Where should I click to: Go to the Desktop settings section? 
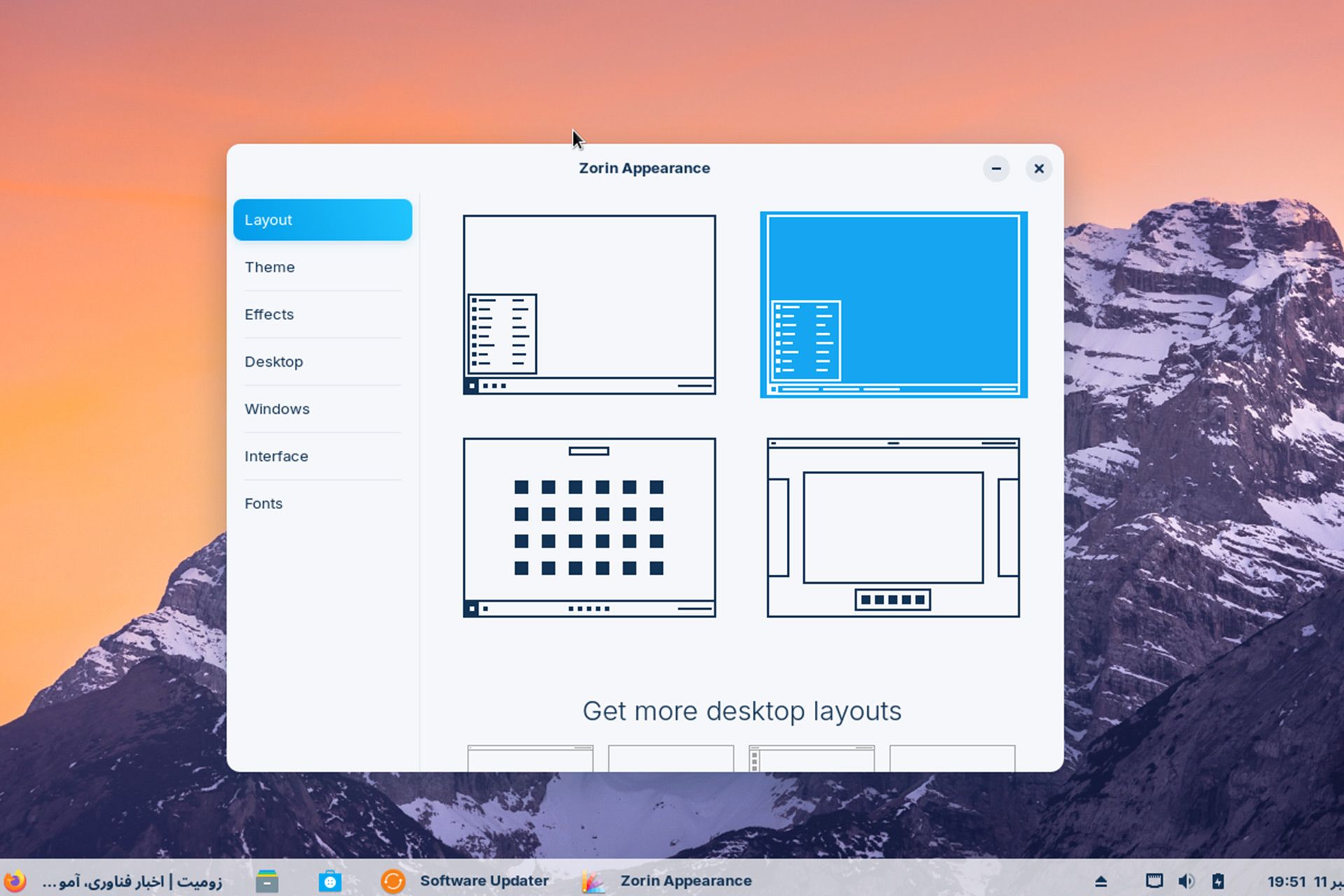pyautogui.click(x=323, y=362)
